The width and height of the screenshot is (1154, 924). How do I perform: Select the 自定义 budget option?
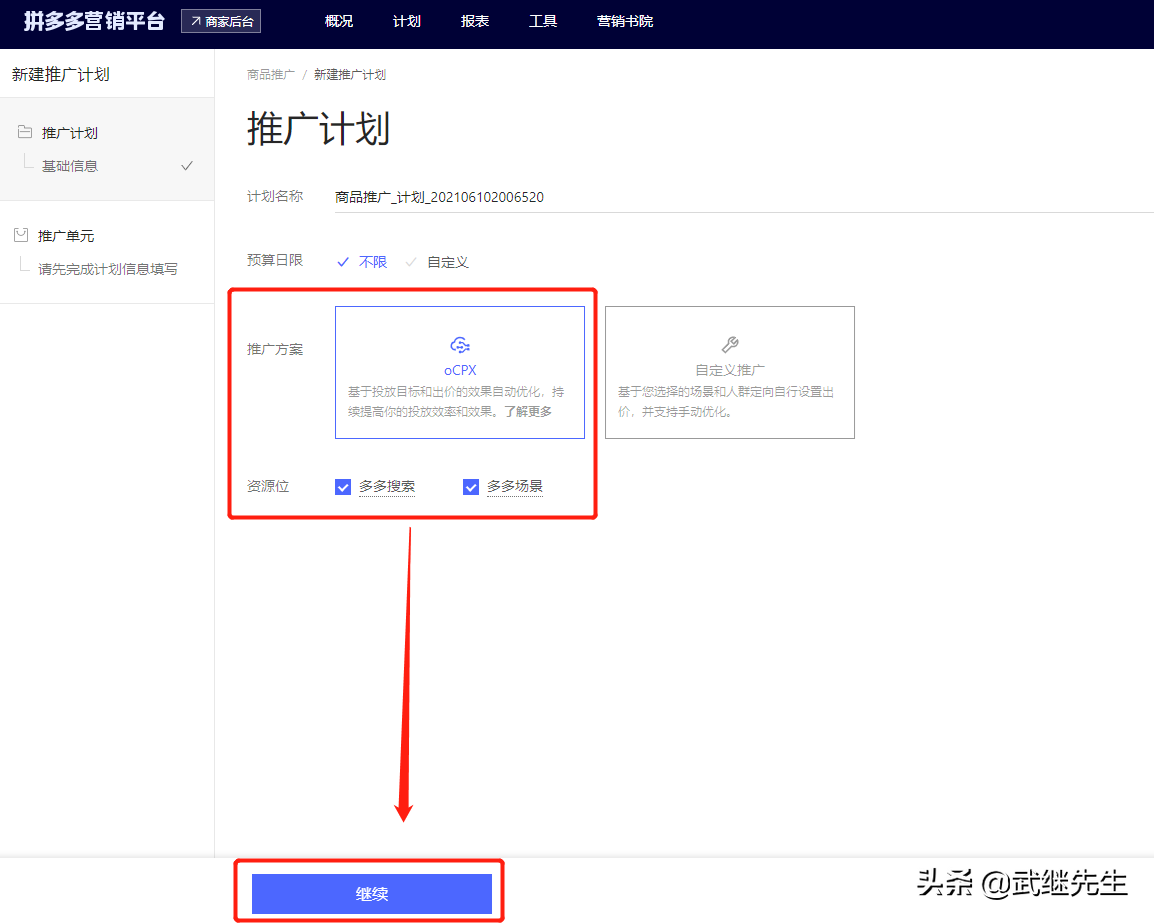447,261
